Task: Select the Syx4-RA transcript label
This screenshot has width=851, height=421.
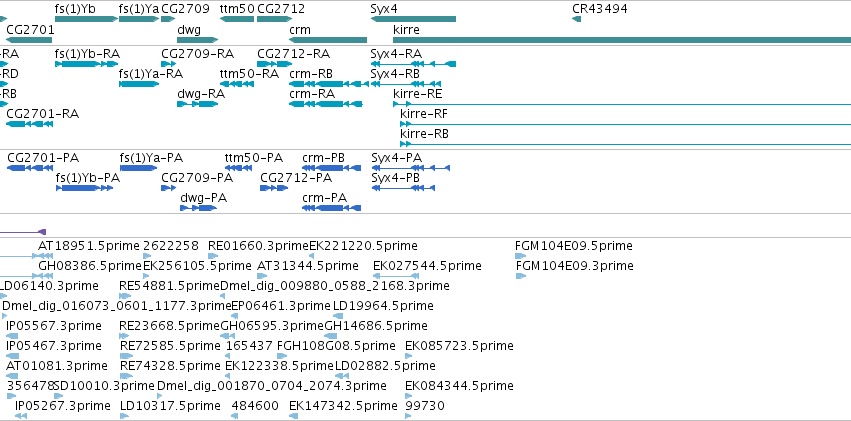Action: pyautogui.click(x=396, y=54)
